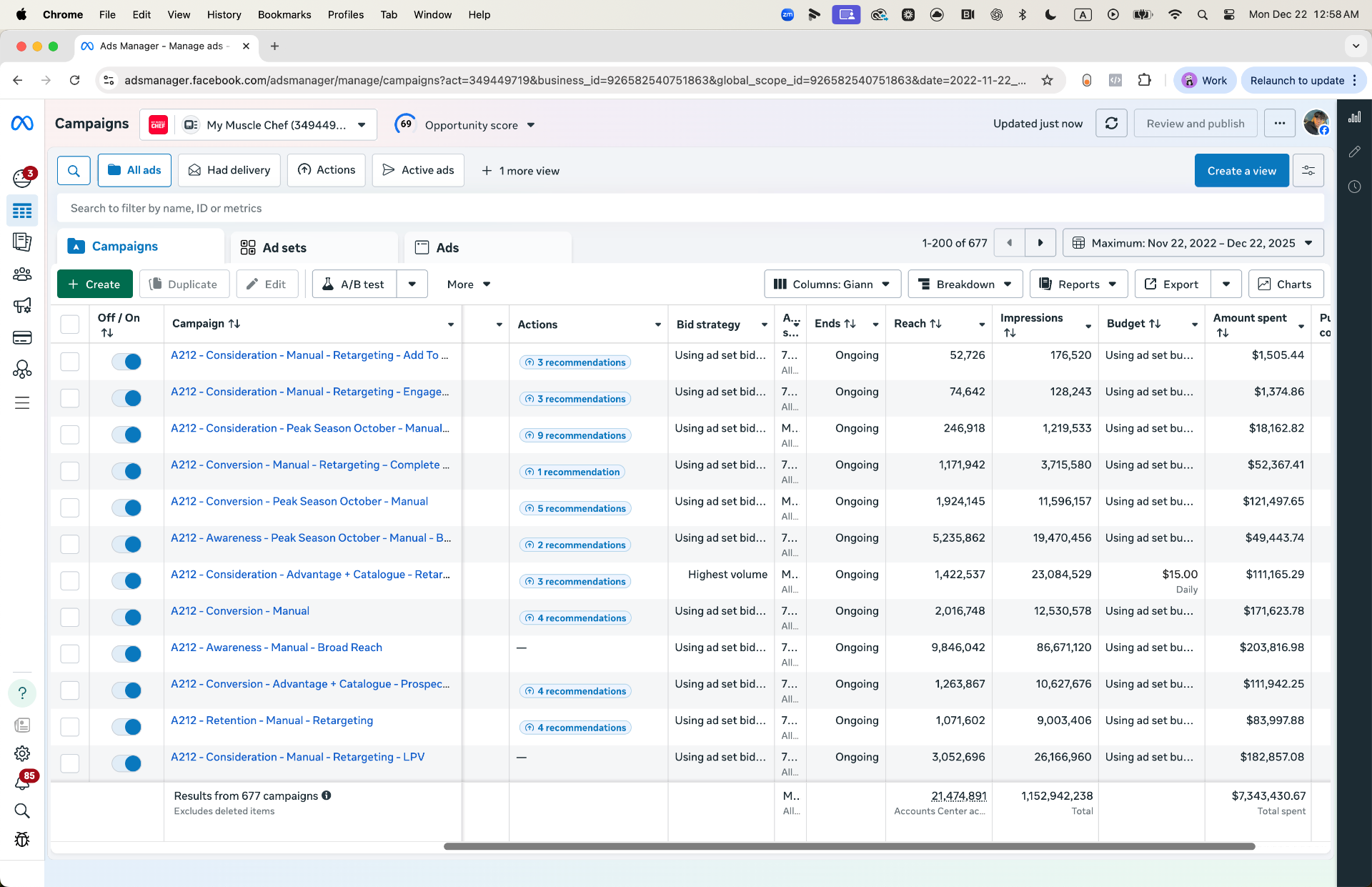
Task: Open the edit pencil panel icon
Action: (x=1354, y=152)
